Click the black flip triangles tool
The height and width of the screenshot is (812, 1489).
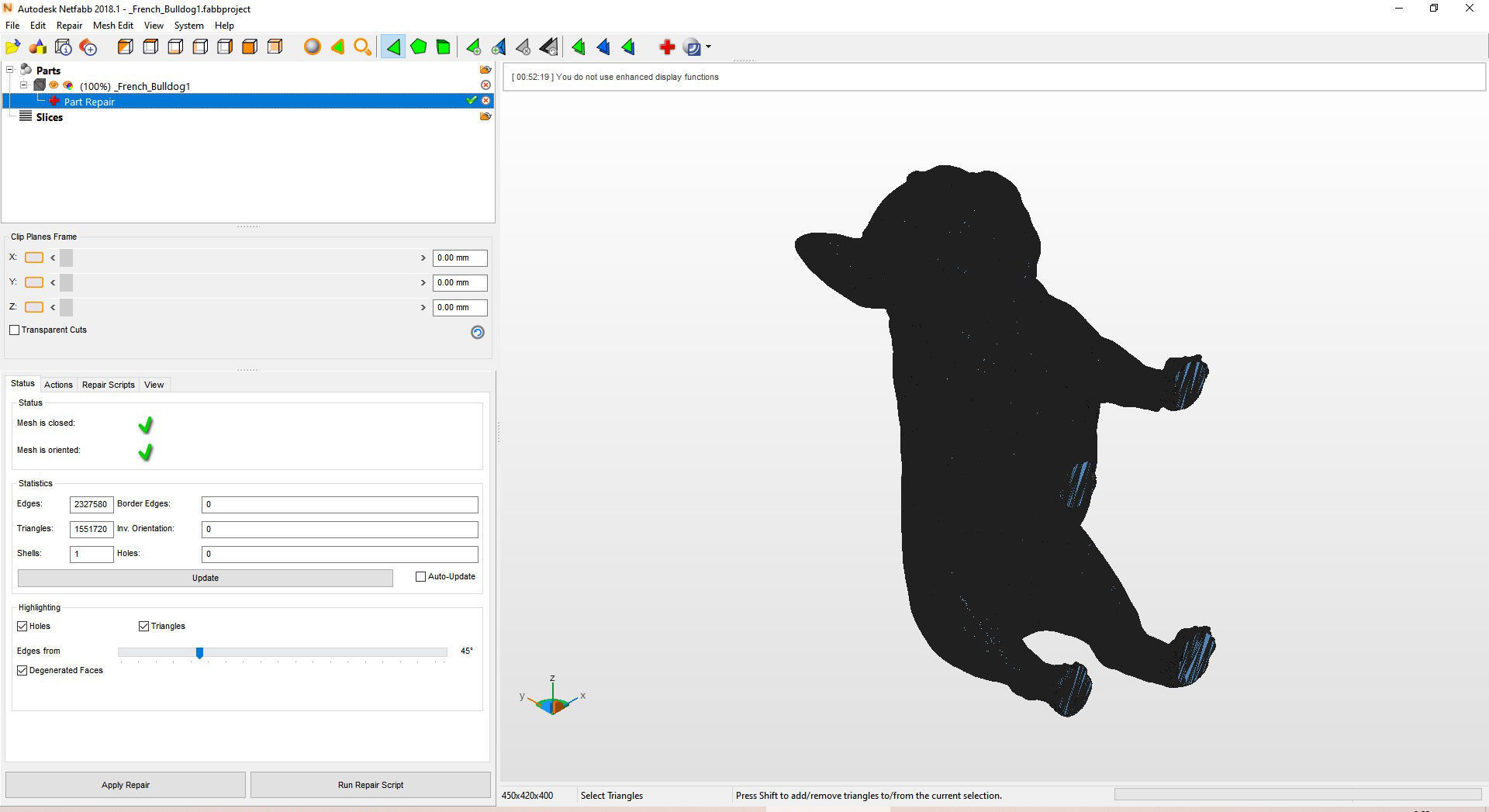coord(548,47)
